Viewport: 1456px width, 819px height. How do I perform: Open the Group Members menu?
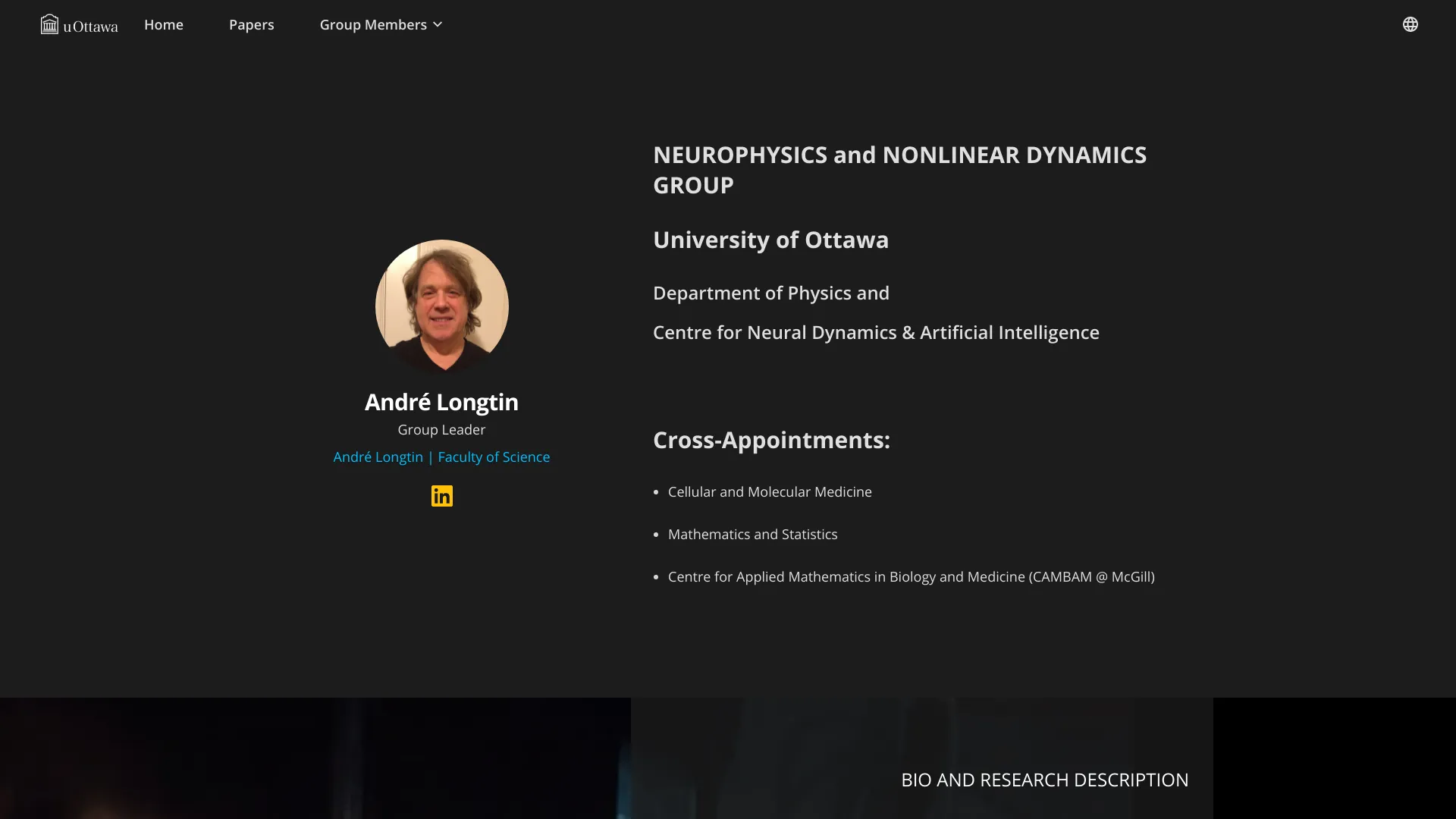click(373, 25)
